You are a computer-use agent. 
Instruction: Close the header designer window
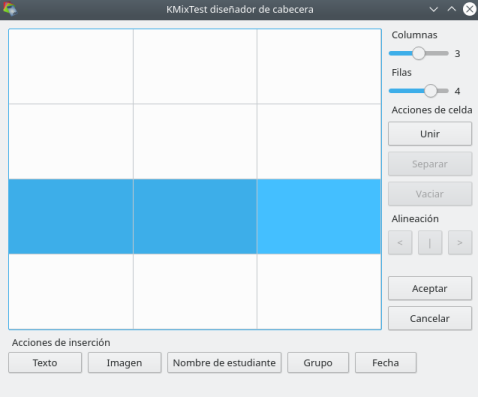point(469,9)
